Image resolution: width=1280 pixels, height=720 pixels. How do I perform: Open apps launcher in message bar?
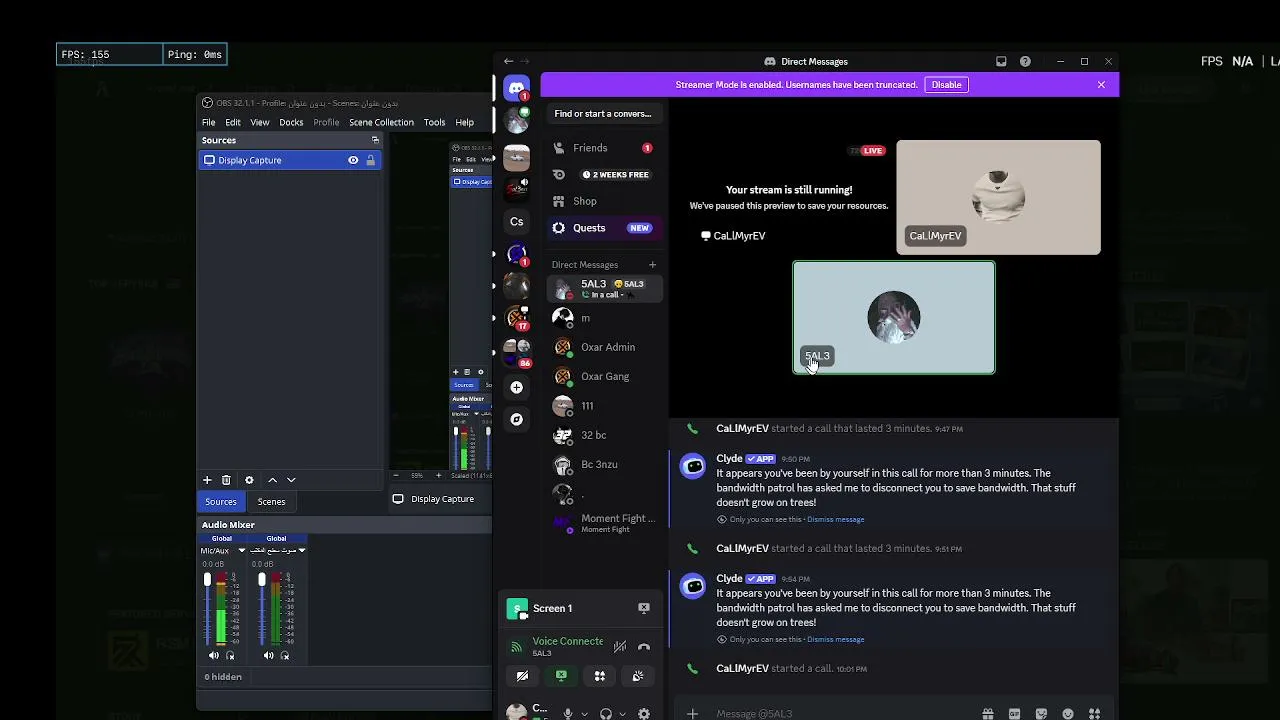pyautogui.click(x=1095, y=713)
